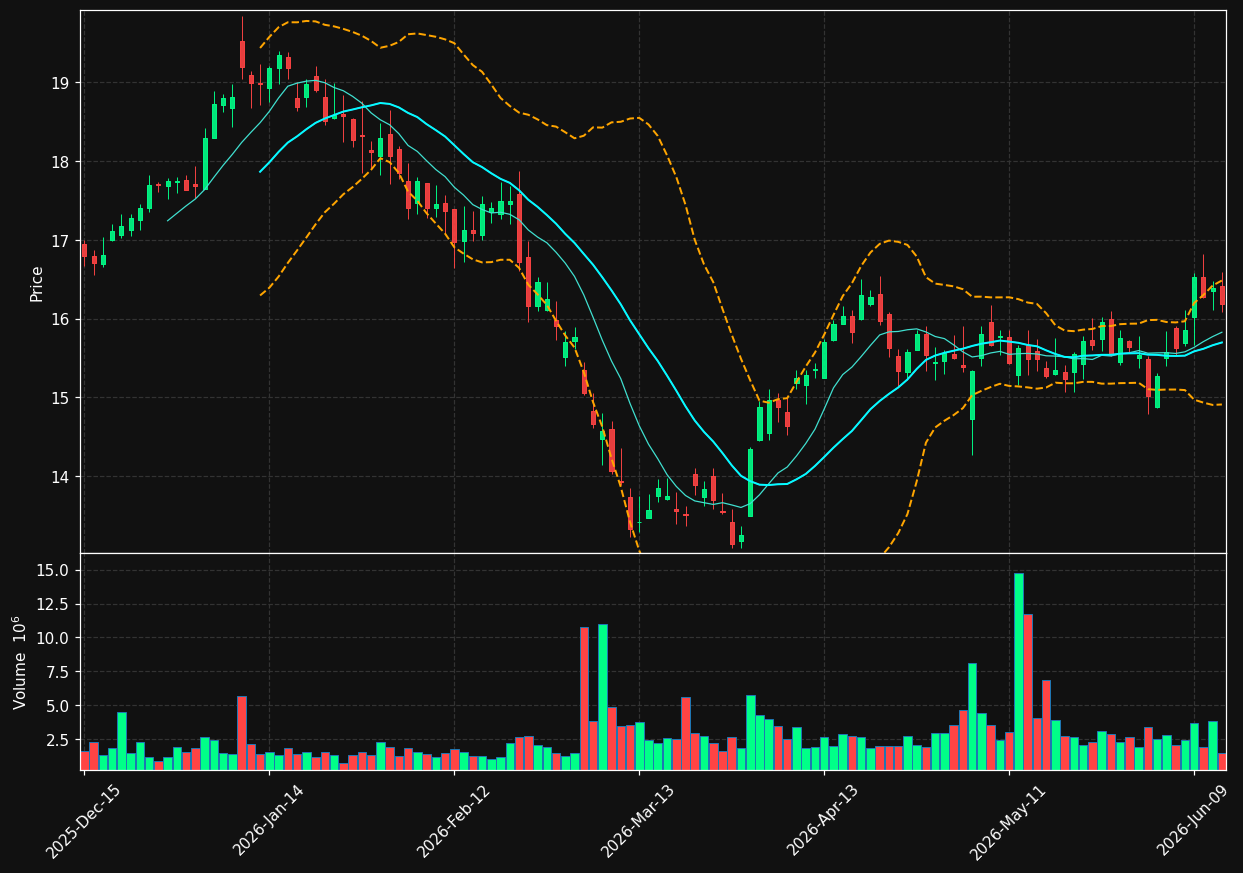Click volume tick label 5.0
This screenshot has height=873, width=1243.
click(58, 706)
